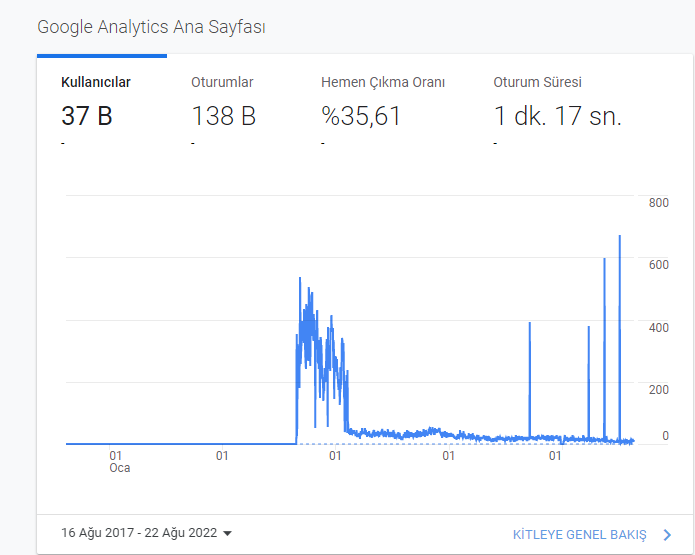Click the %35,61 bounce rate value
The height and width of the screenshot is (555, 695).
361,116
